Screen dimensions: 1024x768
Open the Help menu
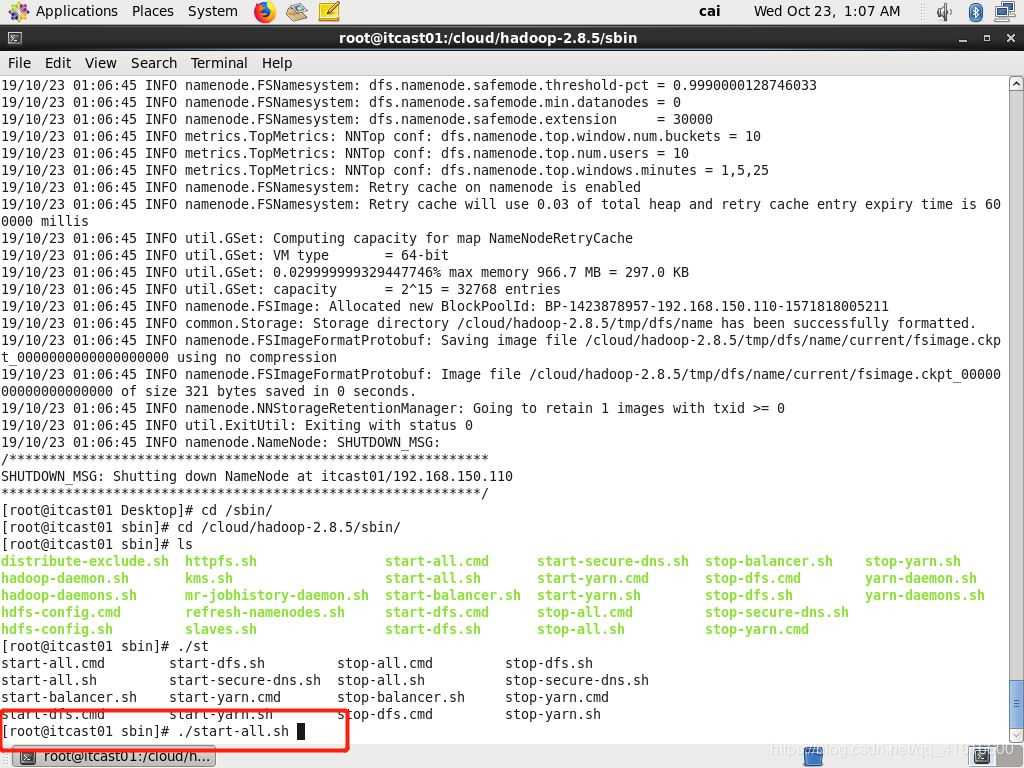276,62
